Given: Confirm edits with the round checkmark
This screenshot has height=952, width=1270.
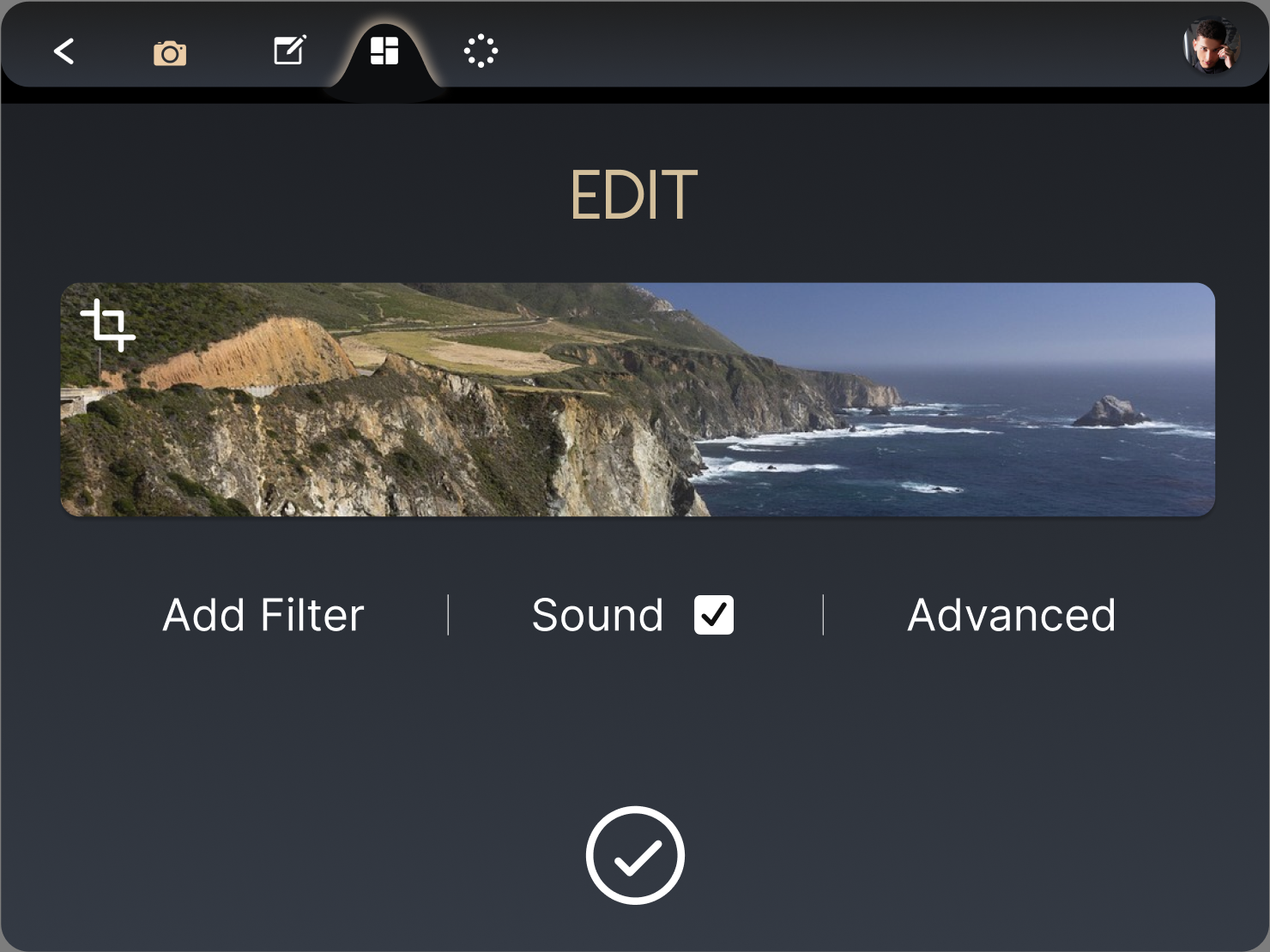Looking at the screenshot, I should [635, 855].
